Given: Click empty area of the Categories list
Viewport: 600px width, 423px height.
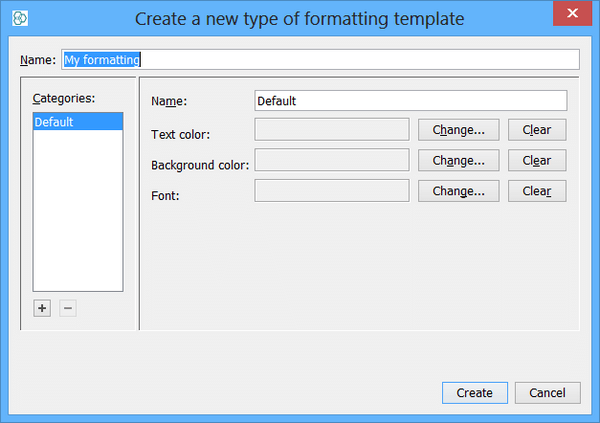Looking at the screenshot, I should (77, 220).
